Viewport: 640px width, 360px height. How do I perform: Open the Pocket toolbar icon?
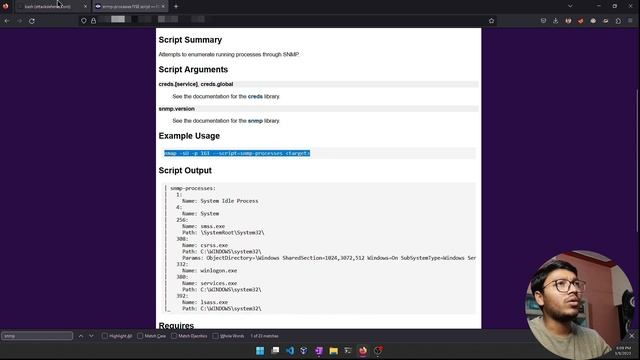(543, 21)
